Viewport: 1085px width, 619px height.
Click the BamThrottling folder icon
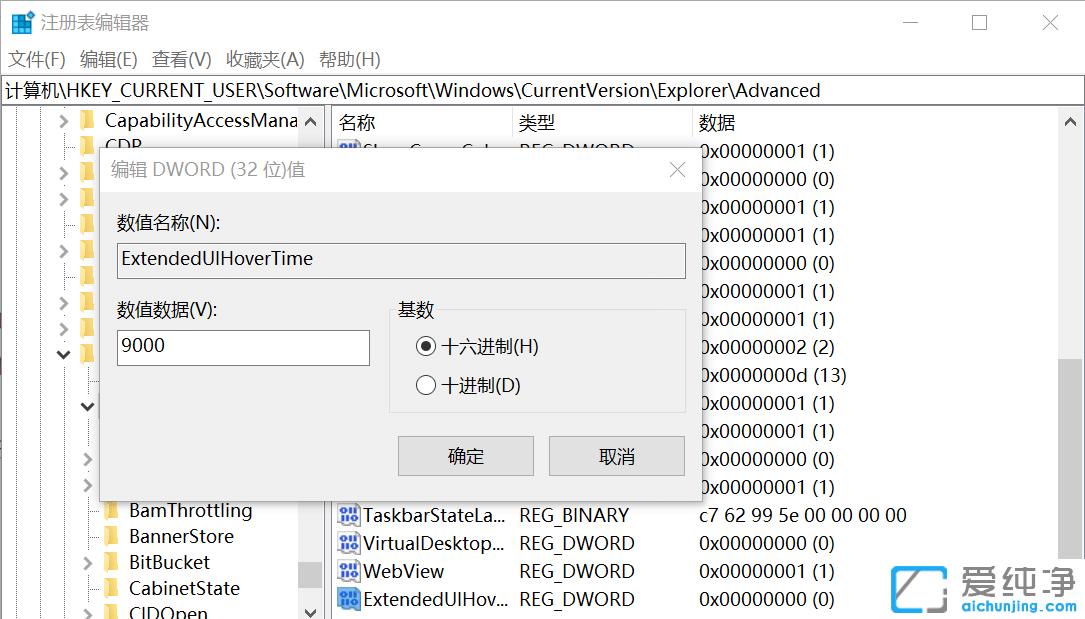click(x=113, y=511)
